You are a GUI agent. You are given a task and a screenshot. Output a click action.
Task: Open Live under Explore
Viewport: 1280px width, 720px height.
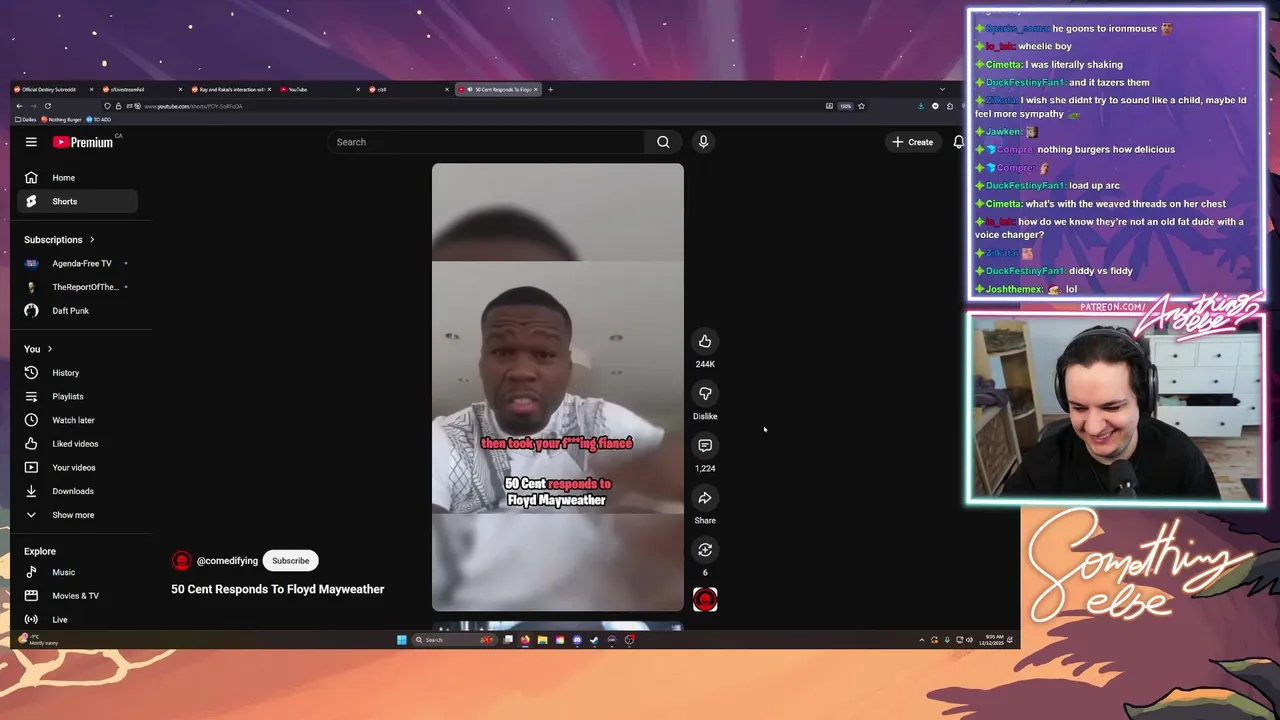point(77,619)
